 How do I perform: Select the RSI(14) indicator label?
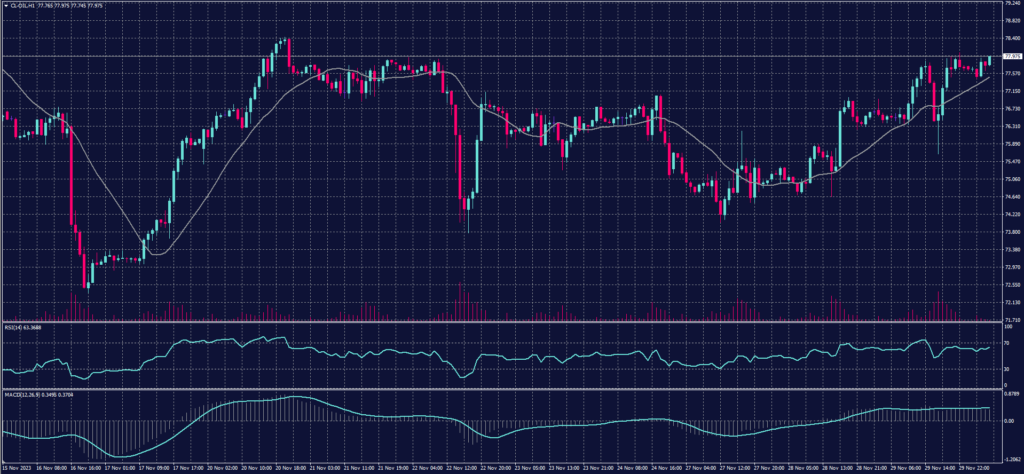[14, 325]
